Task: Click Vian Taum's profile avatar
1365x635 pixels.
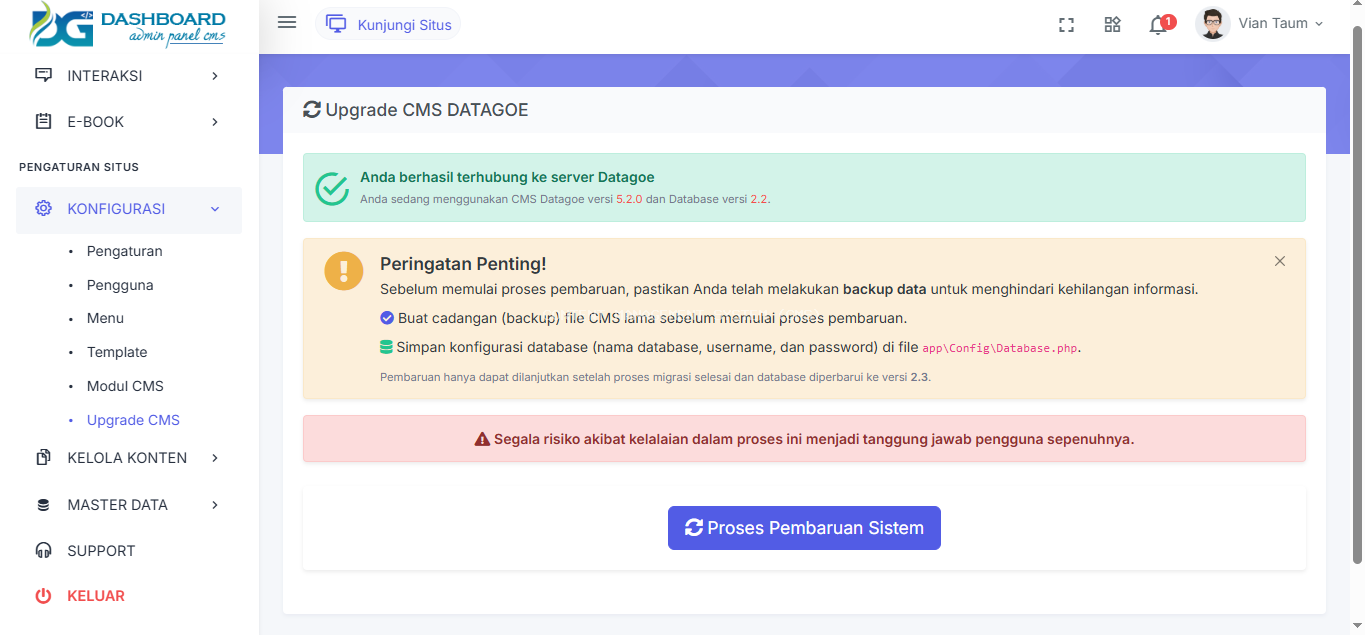Action: click(1211, 22)
